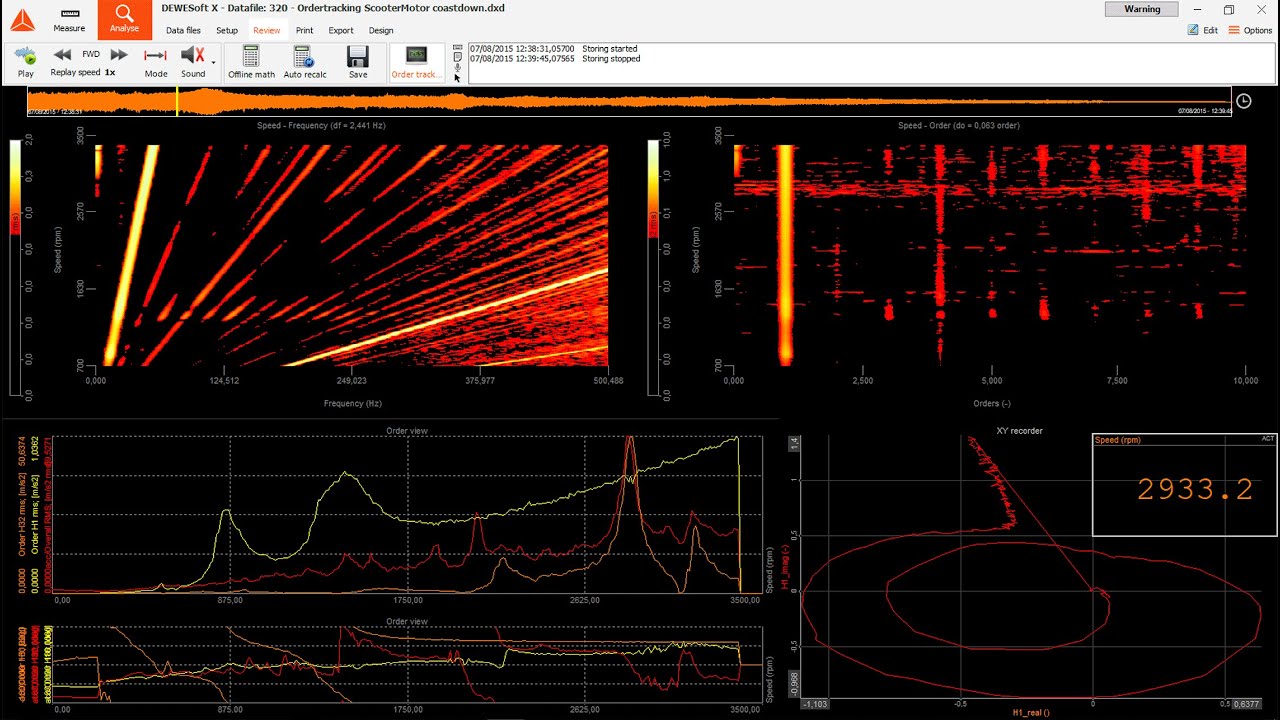Click the 'H1_real ()' axis label
Image resolution: width=1280 pixels, height=720 pixels.
pyautogui.click(x=1031, y=713)
